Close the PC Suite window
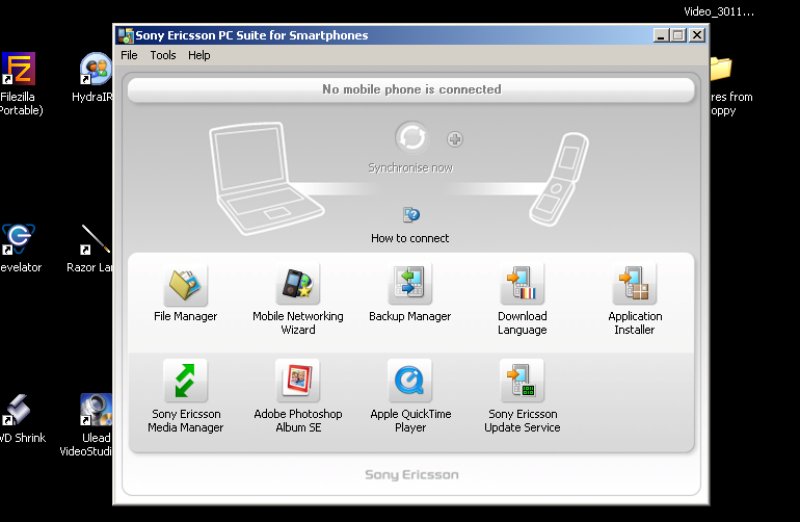The width and height of the screenshot is (800, 522). point(696,35)
